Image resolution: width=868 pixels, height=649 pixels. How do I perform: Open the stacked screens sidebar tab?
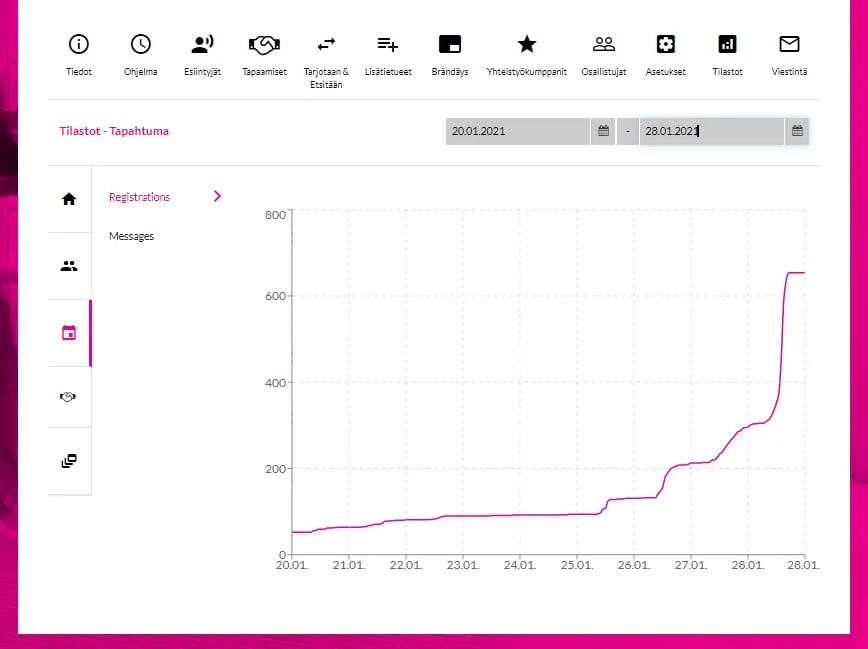69,461
